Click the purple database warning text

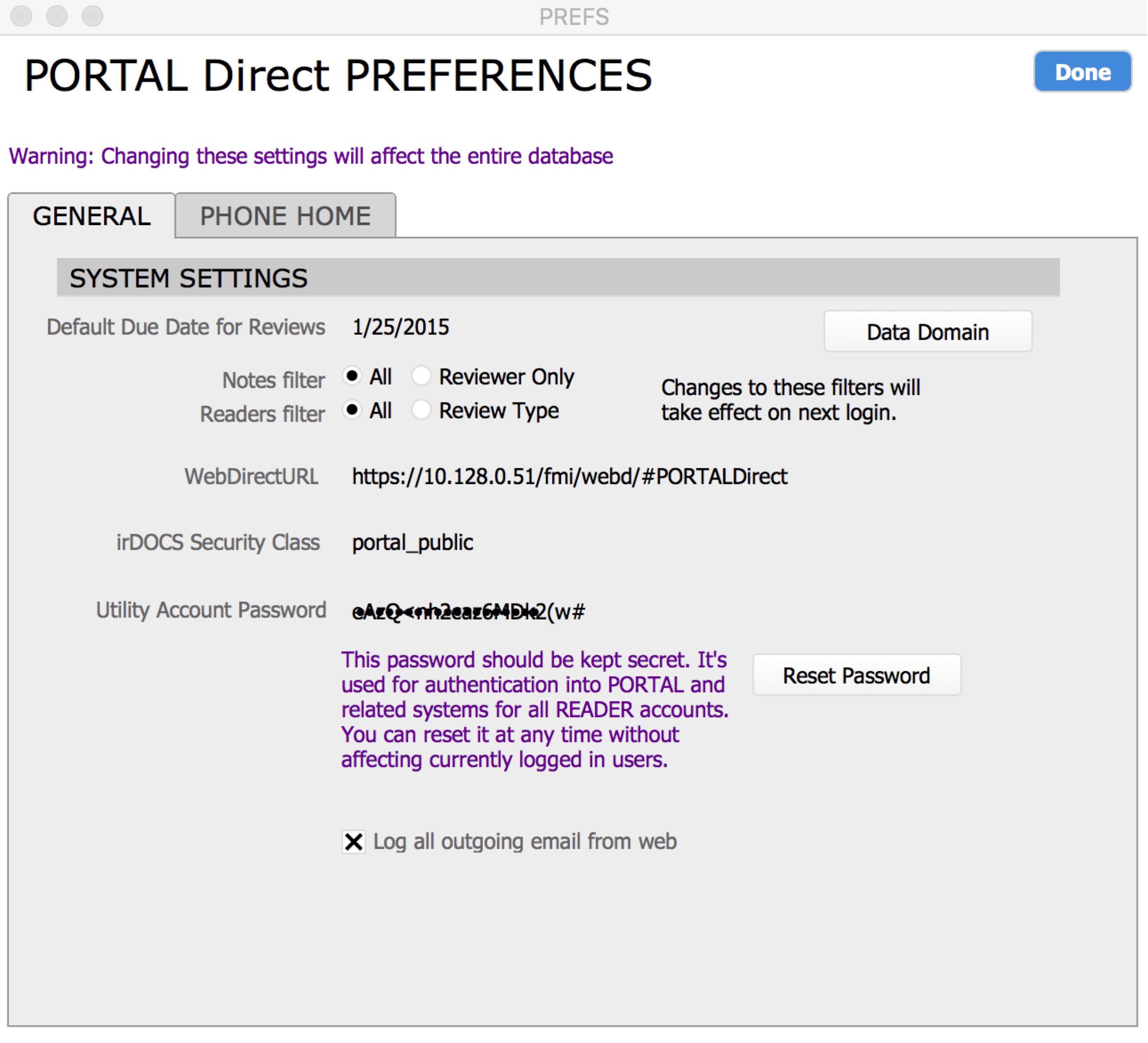[311, 156]
